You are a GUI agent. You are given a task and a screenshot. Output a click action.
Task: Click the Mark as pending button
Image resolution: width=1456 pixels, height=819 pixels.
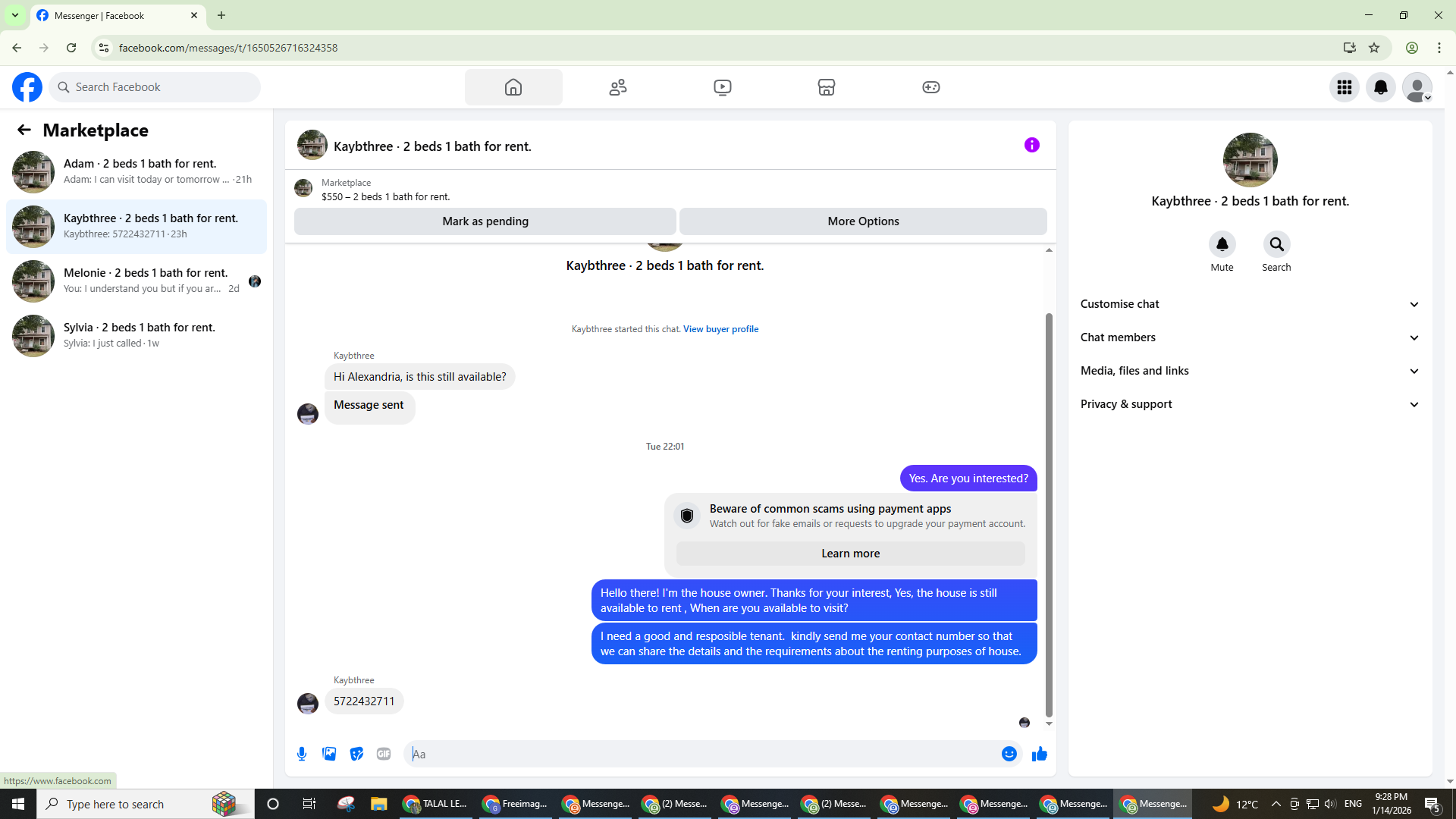coord(485,221)
